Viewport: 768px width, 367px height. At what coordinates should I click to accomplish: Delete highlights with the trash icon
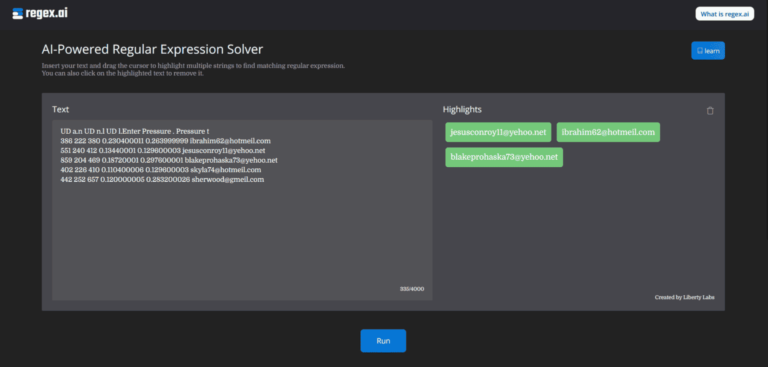[710, 111]
